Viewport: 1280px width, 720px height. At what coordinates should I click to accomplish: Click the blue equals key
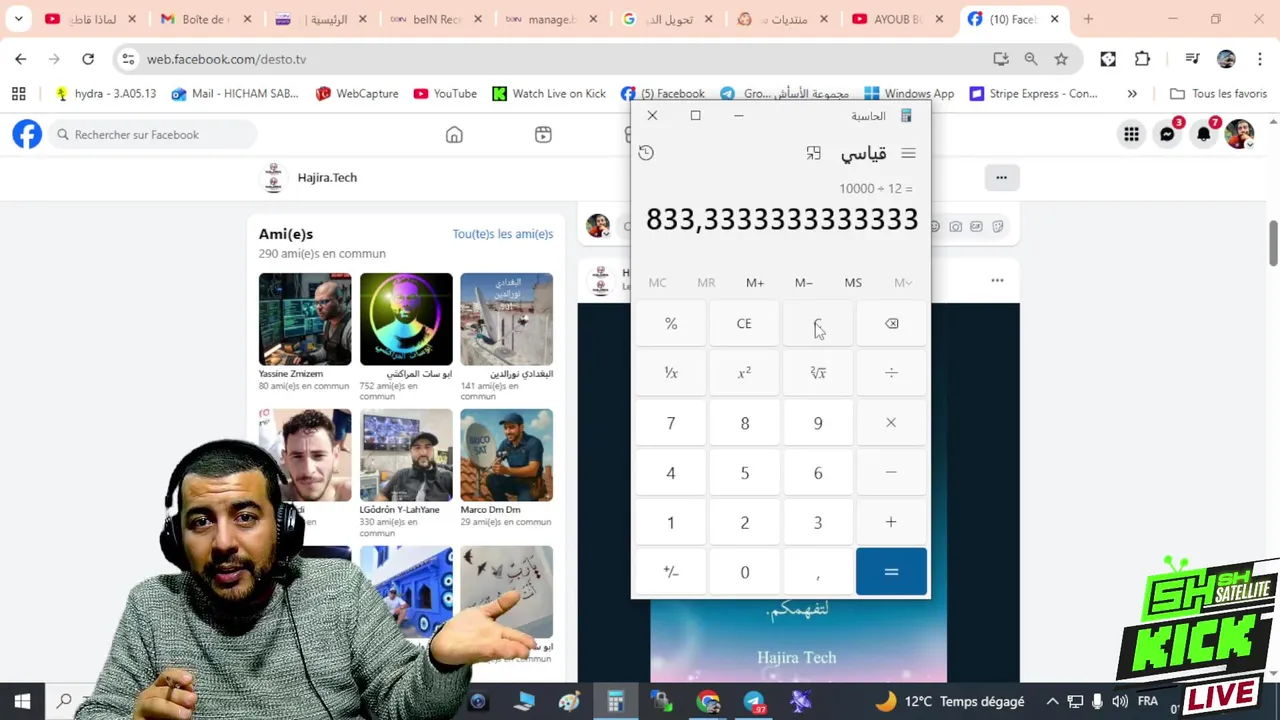[891, 572]
